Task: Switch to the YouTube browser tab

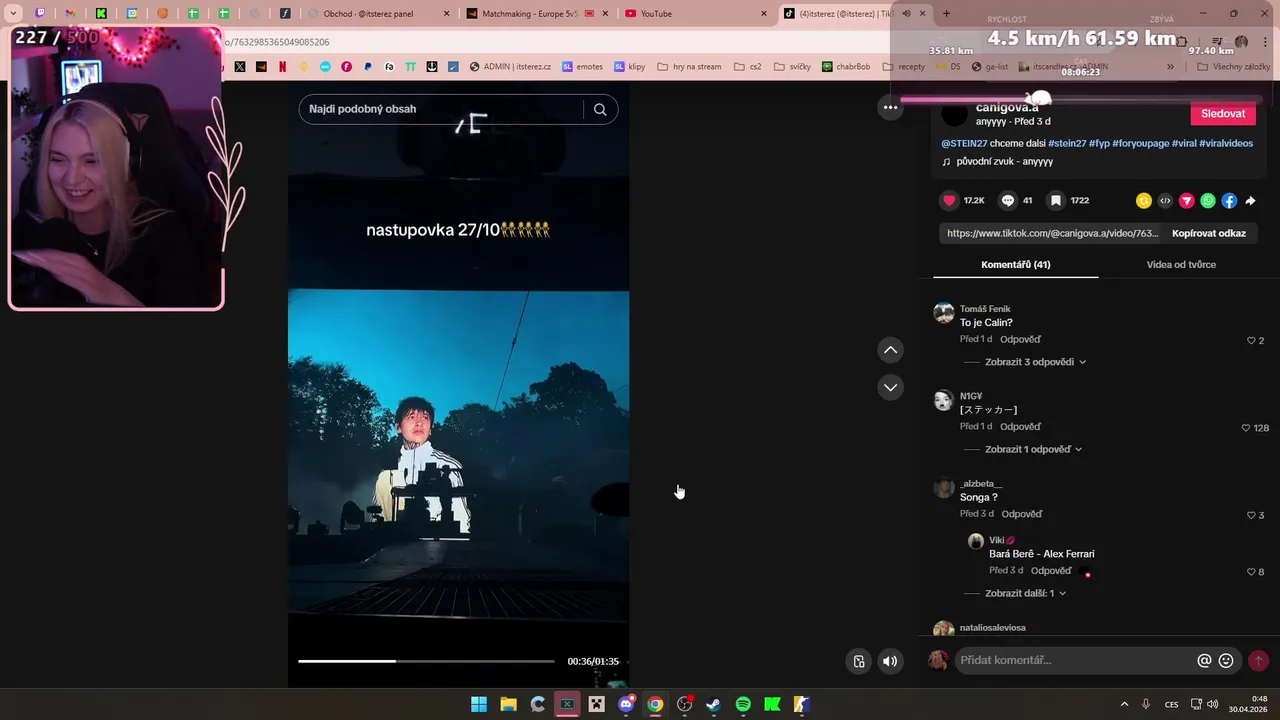Action: (695, 14)
